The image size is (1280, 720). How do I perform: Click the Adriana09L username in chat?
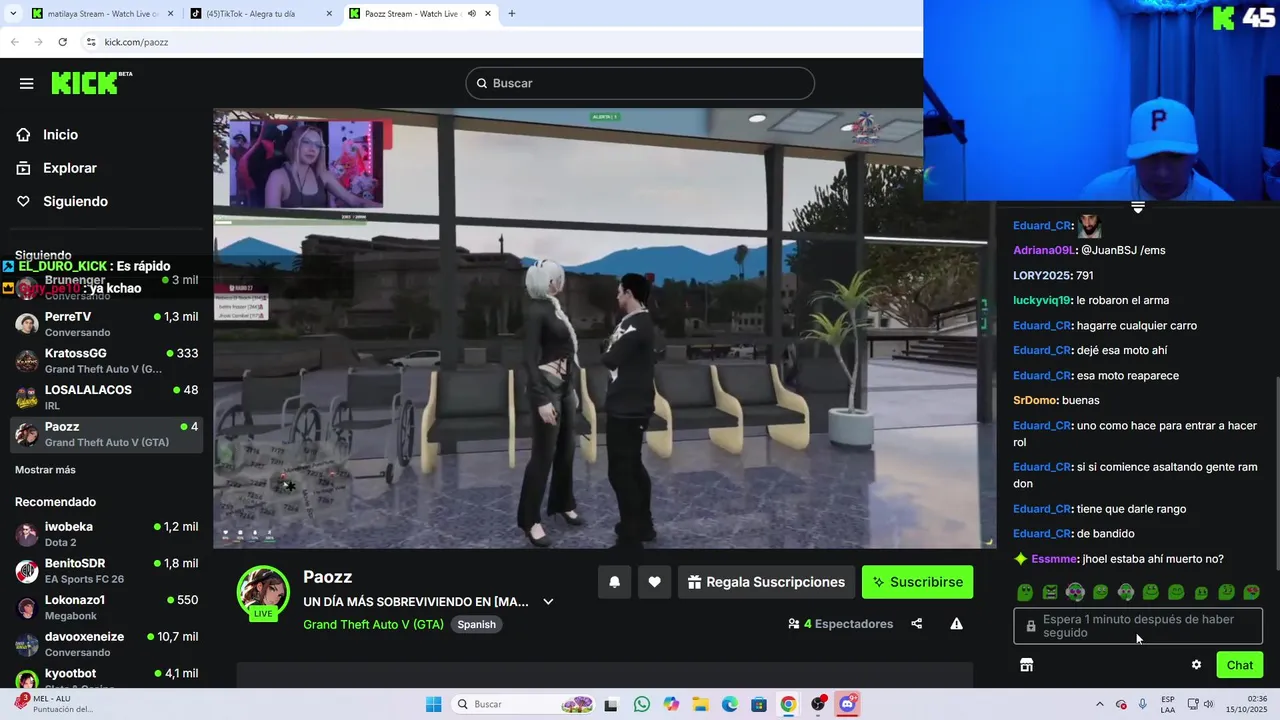pyautogui.click(x=1044, y=250)
